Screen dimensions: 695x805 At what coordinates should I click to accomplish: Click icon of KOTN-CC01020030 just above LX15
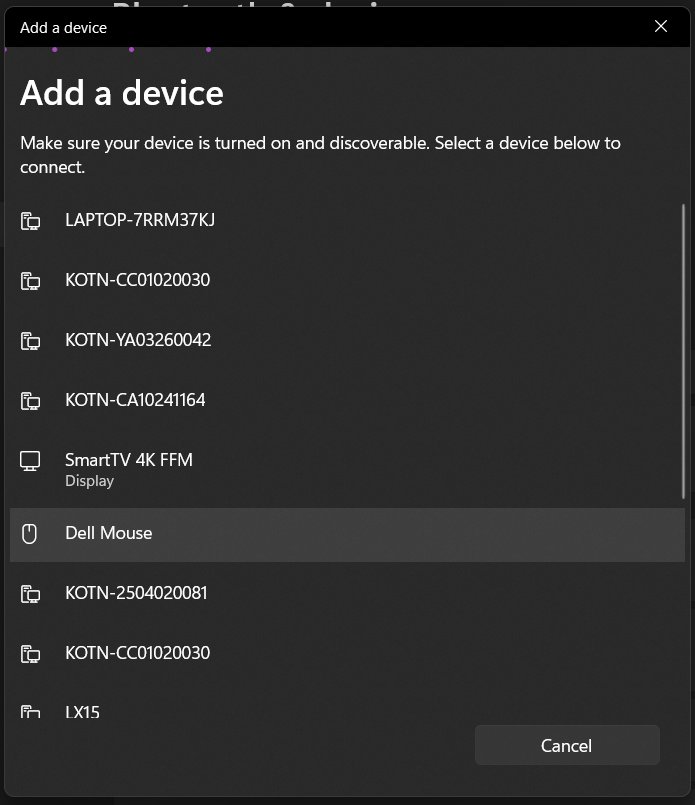[30, 654]
